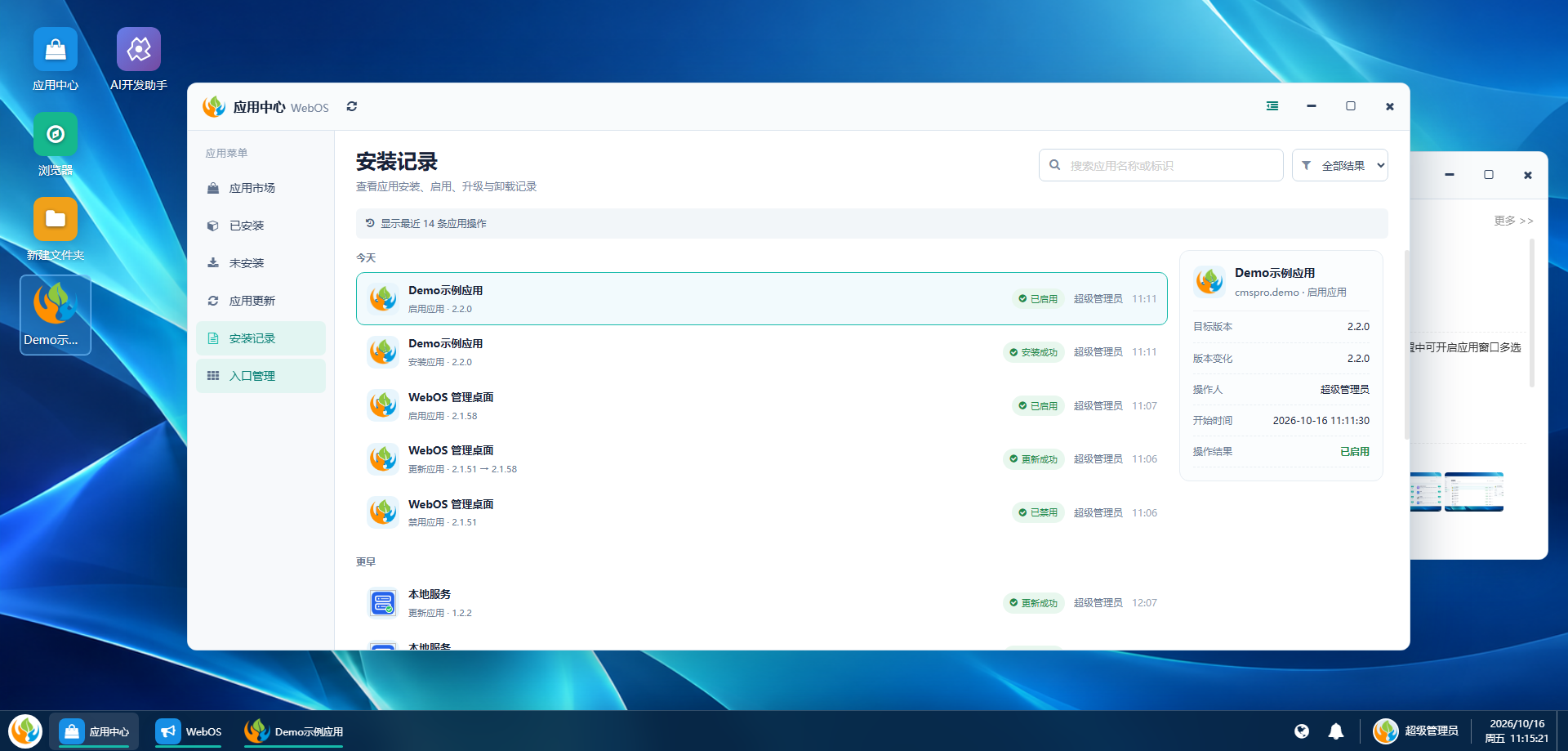Click 更多 >> link in background window
The width and height of the screenshot is (1568, 751).
(1513, 221)
